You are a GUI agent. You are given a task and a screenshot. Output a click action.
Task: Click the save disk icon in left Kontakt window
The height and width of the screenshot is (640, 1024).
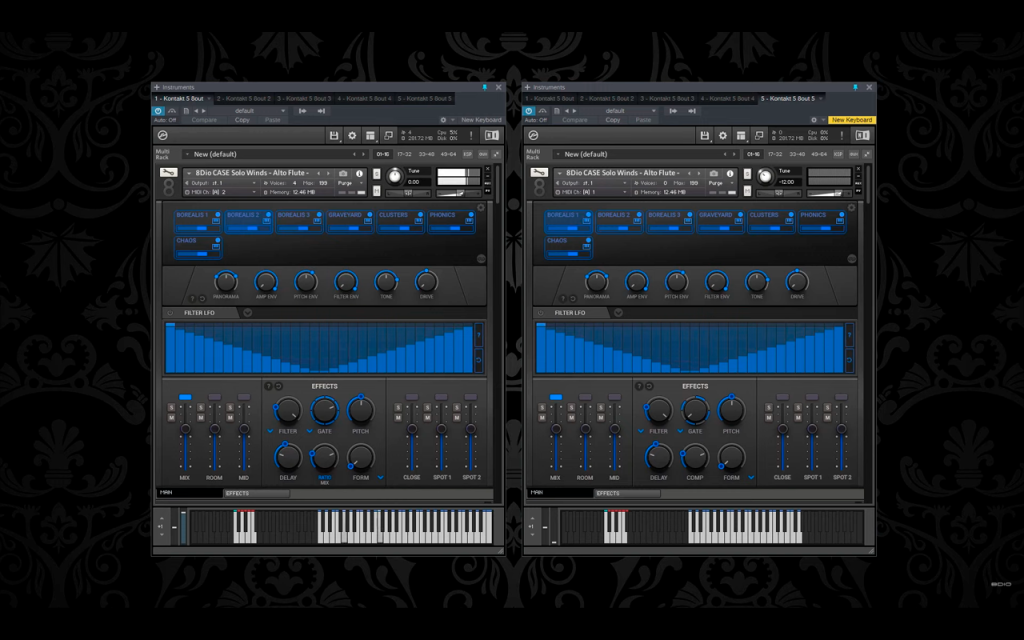tap(334, 135)
